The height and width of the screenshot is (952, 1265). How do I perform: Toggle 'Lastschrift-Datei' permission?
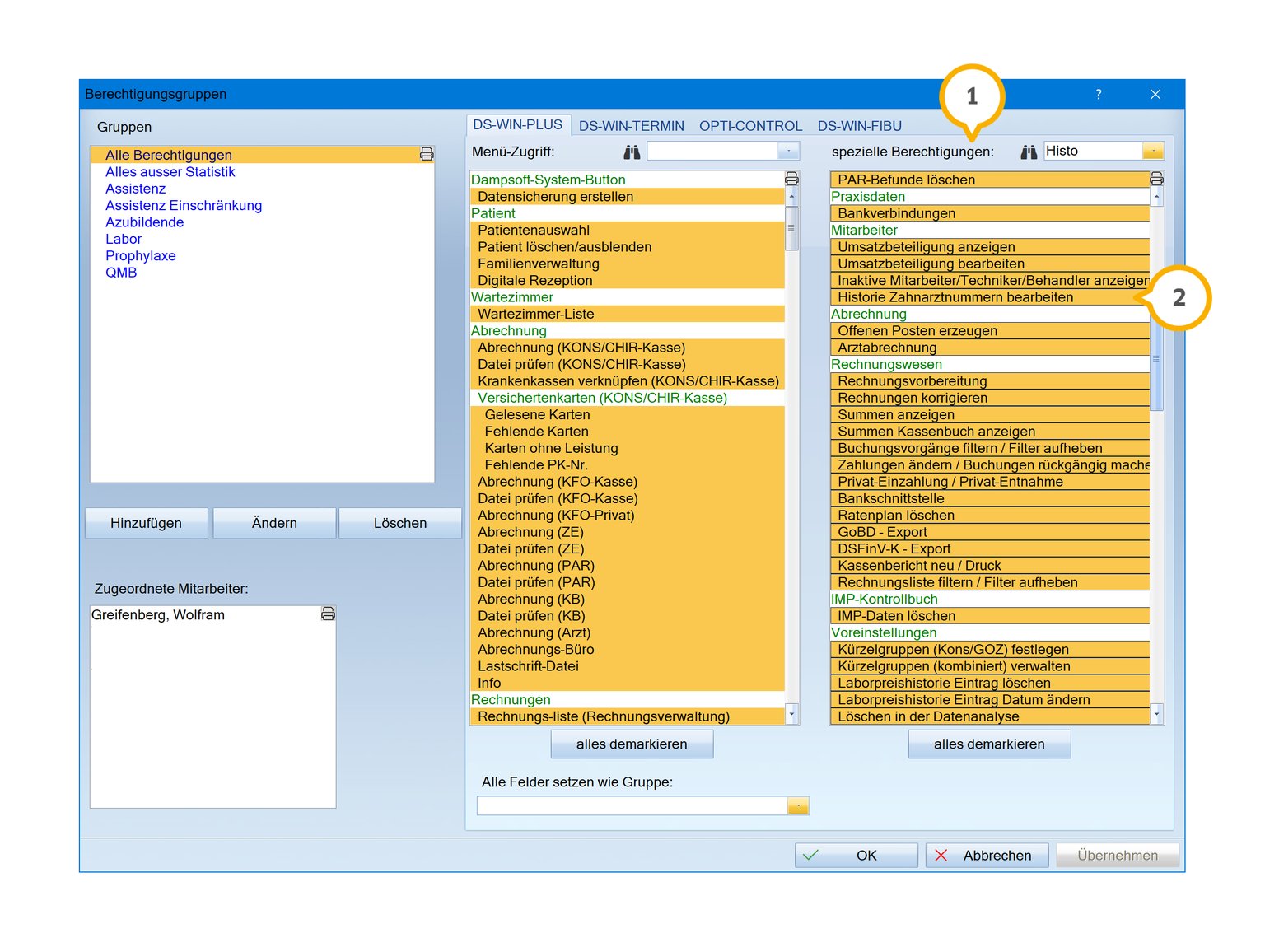[x=627, y=666]
